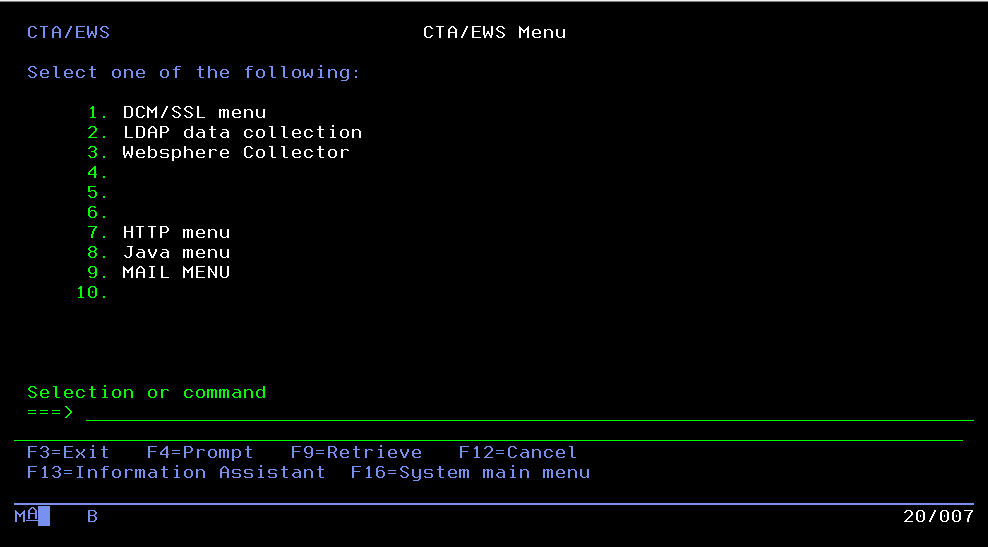Choose the MAIL MENU entry
The width and height of the screenshot is (988, 547).
[x=176, y=273]
